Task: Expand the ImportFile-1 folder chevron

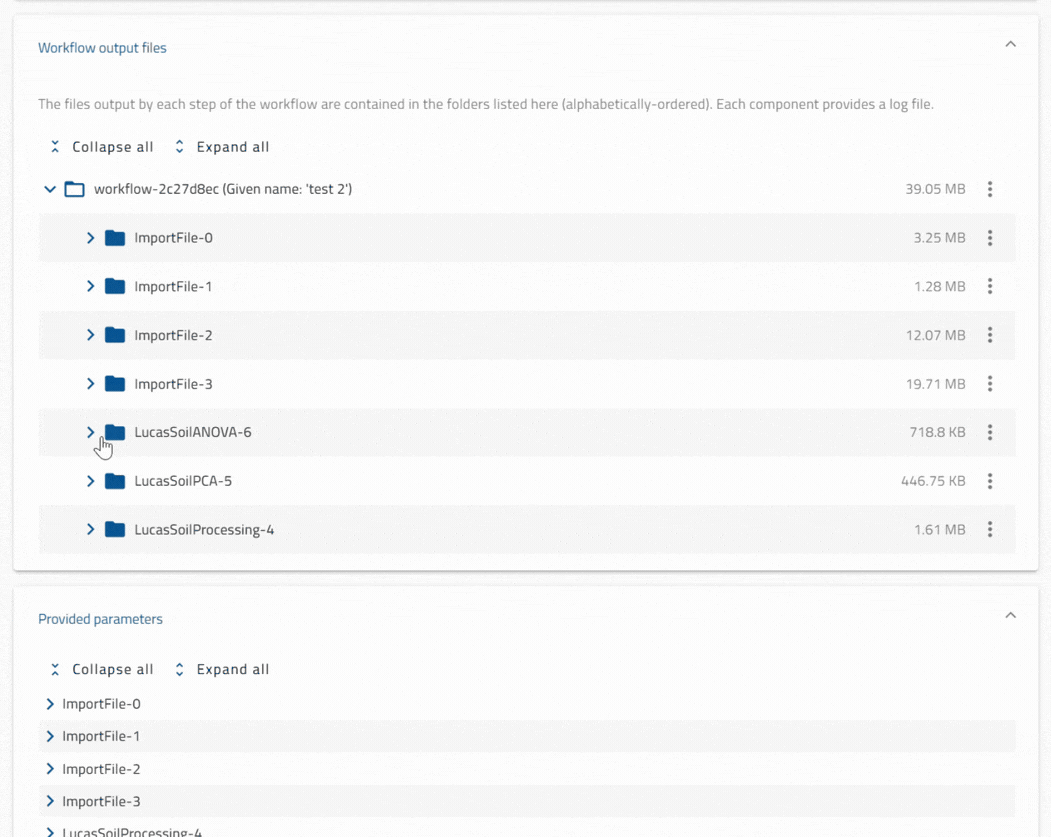Action: [90, 286]
